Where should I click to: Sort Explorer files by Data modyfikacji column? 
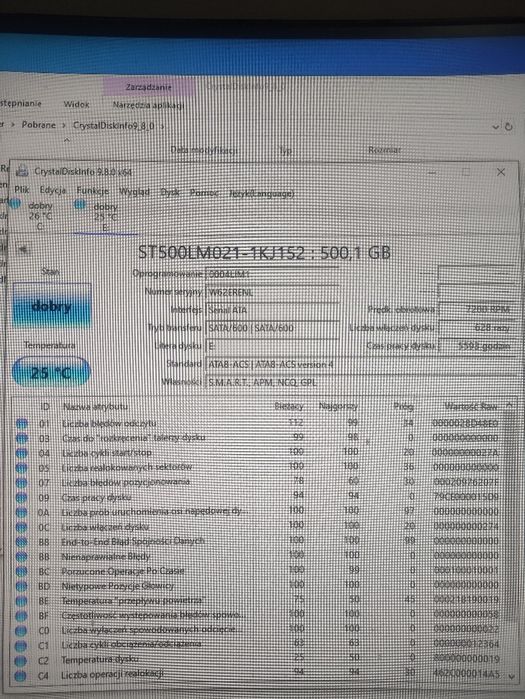pos(204,150)
